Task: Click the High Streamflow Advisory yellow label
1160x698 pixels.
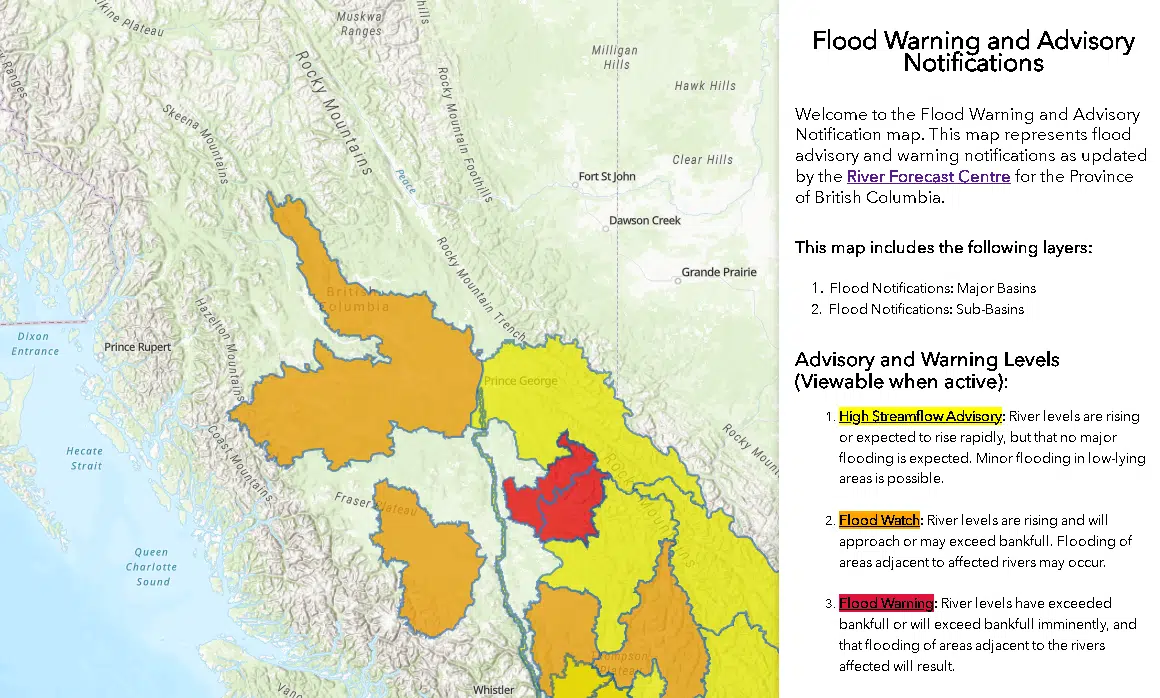Action: [x=920, y=416]
